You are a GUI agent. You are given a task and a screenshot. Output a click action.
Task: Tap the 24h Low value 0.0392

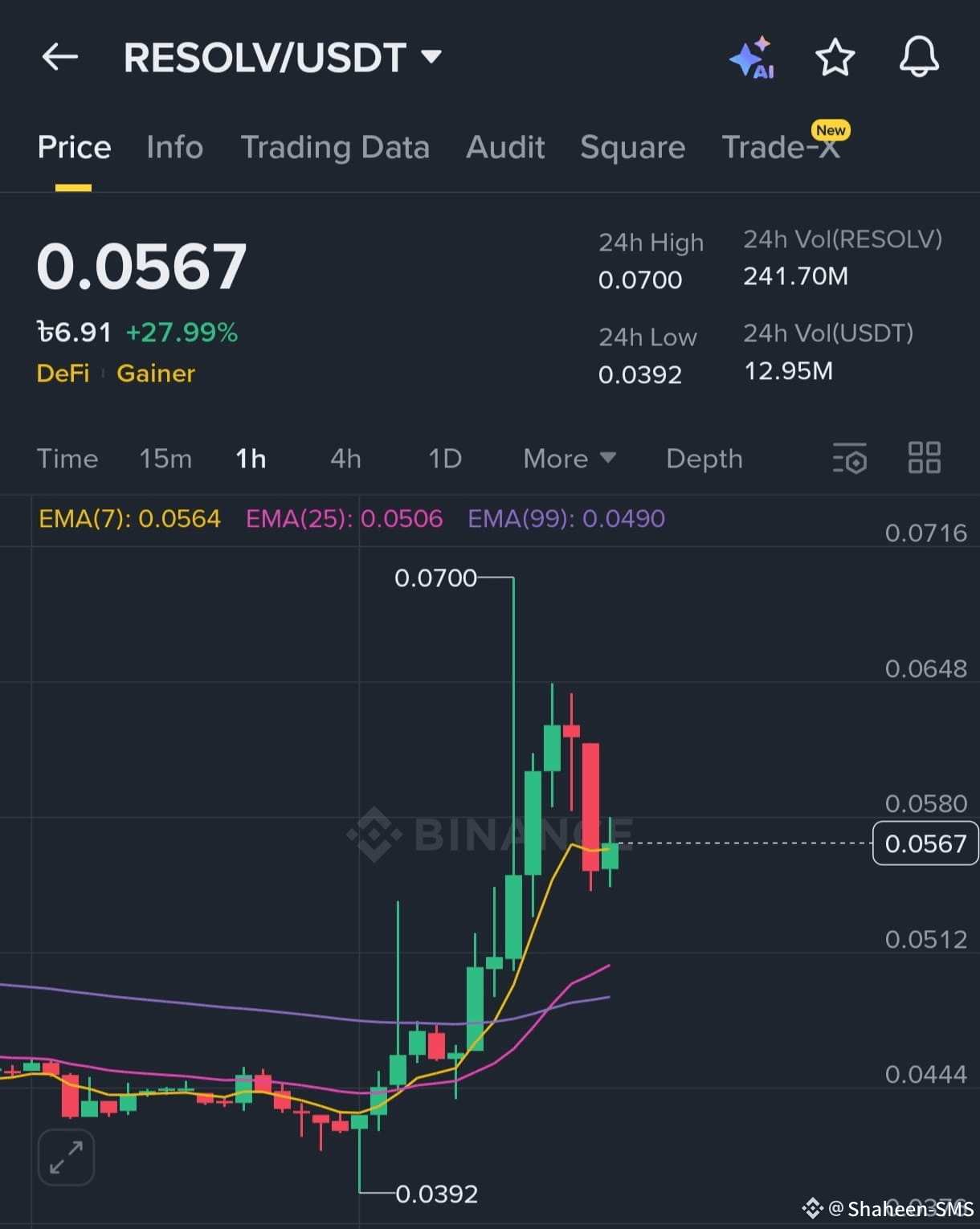point(640,375)
